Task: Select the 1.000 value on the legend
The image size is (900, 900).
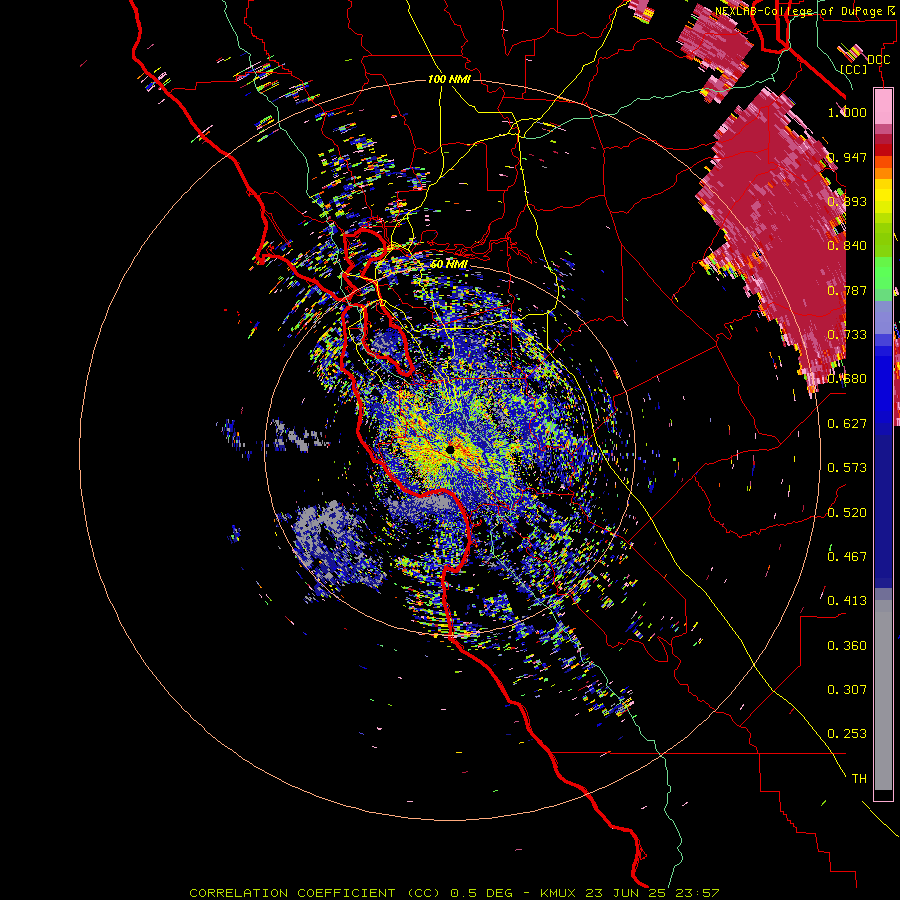Action: pos(847,112)
